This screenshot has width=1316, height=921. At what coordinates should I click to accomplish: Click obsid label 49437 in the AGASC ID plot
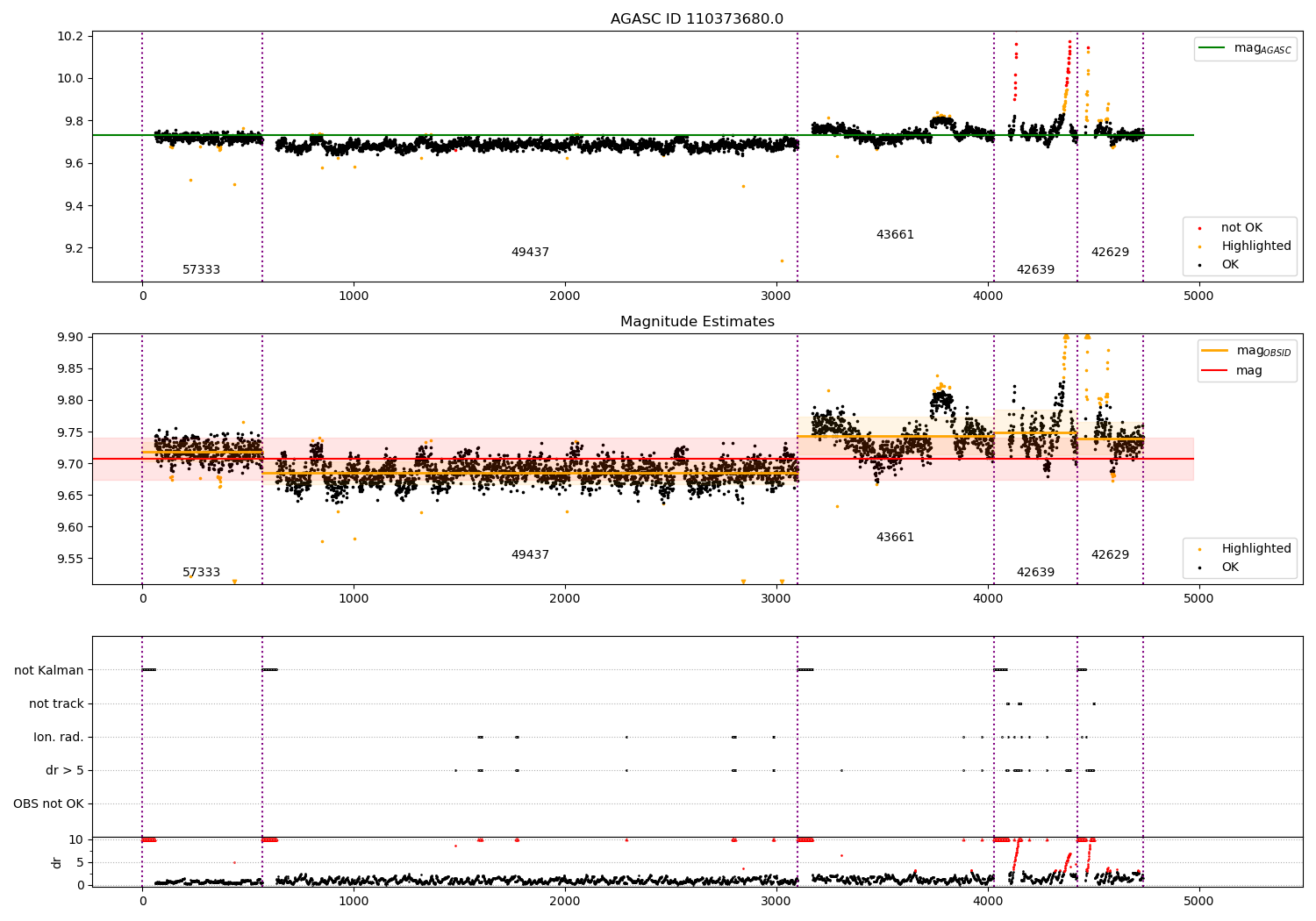530,253
